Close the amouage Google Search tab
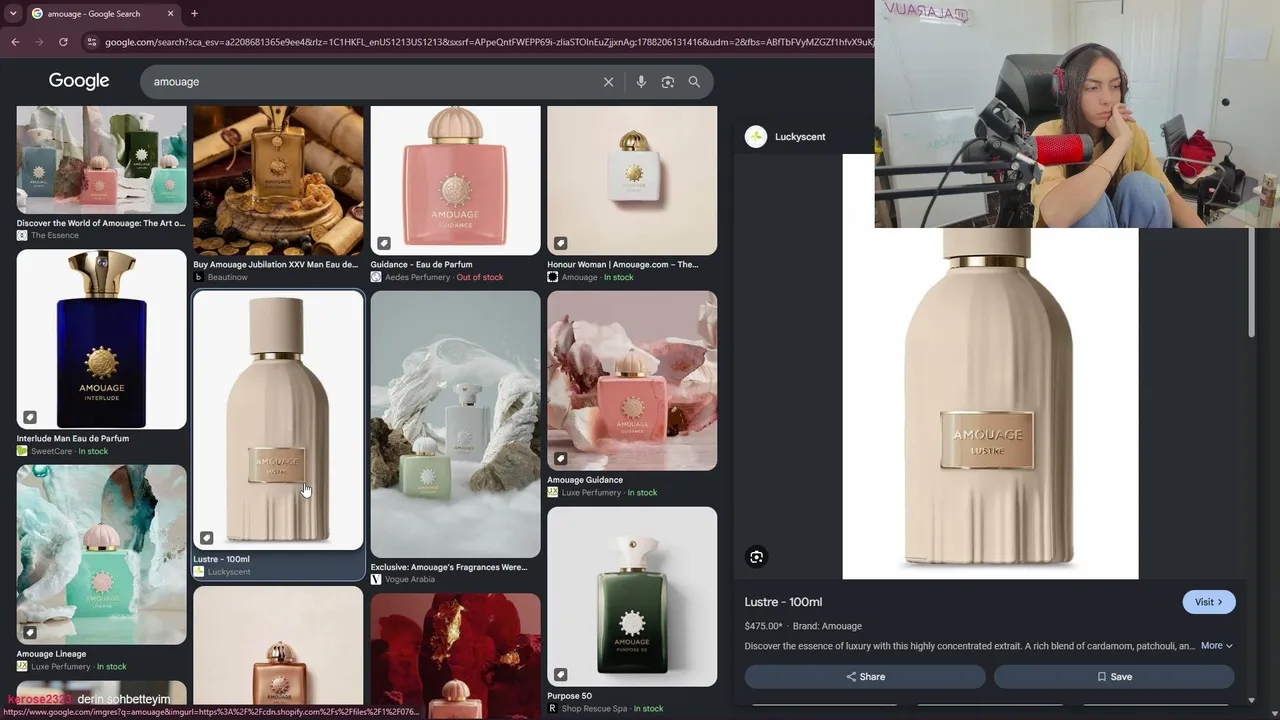This screenshot has width=1280, height=720. (170, 14)
